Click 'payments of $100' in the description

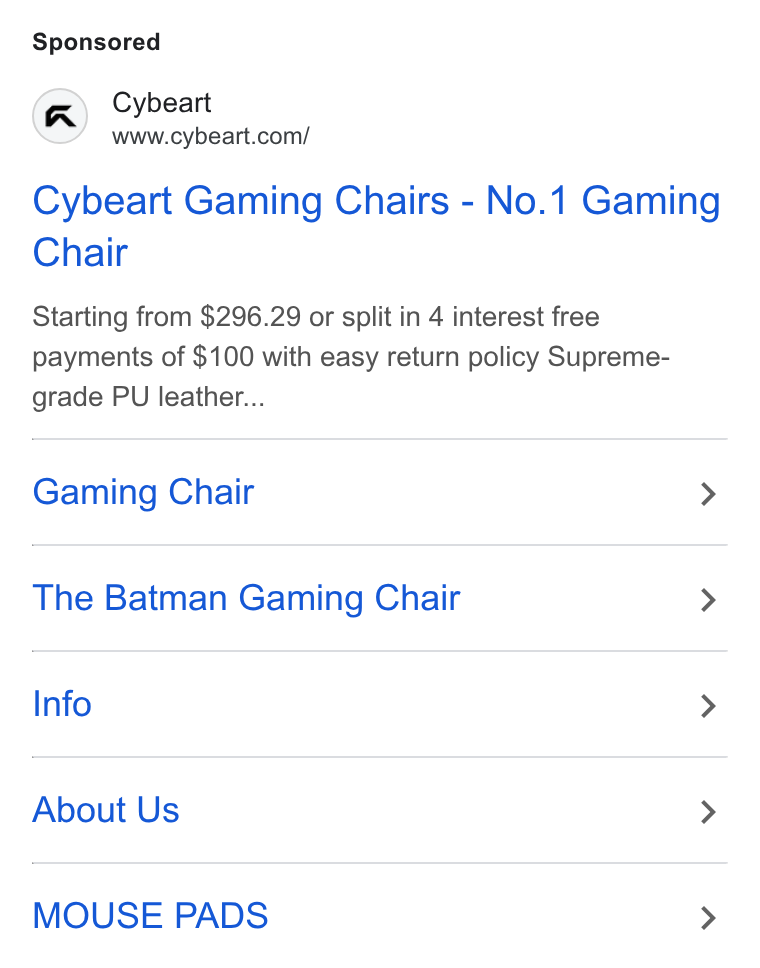point(143,357)
